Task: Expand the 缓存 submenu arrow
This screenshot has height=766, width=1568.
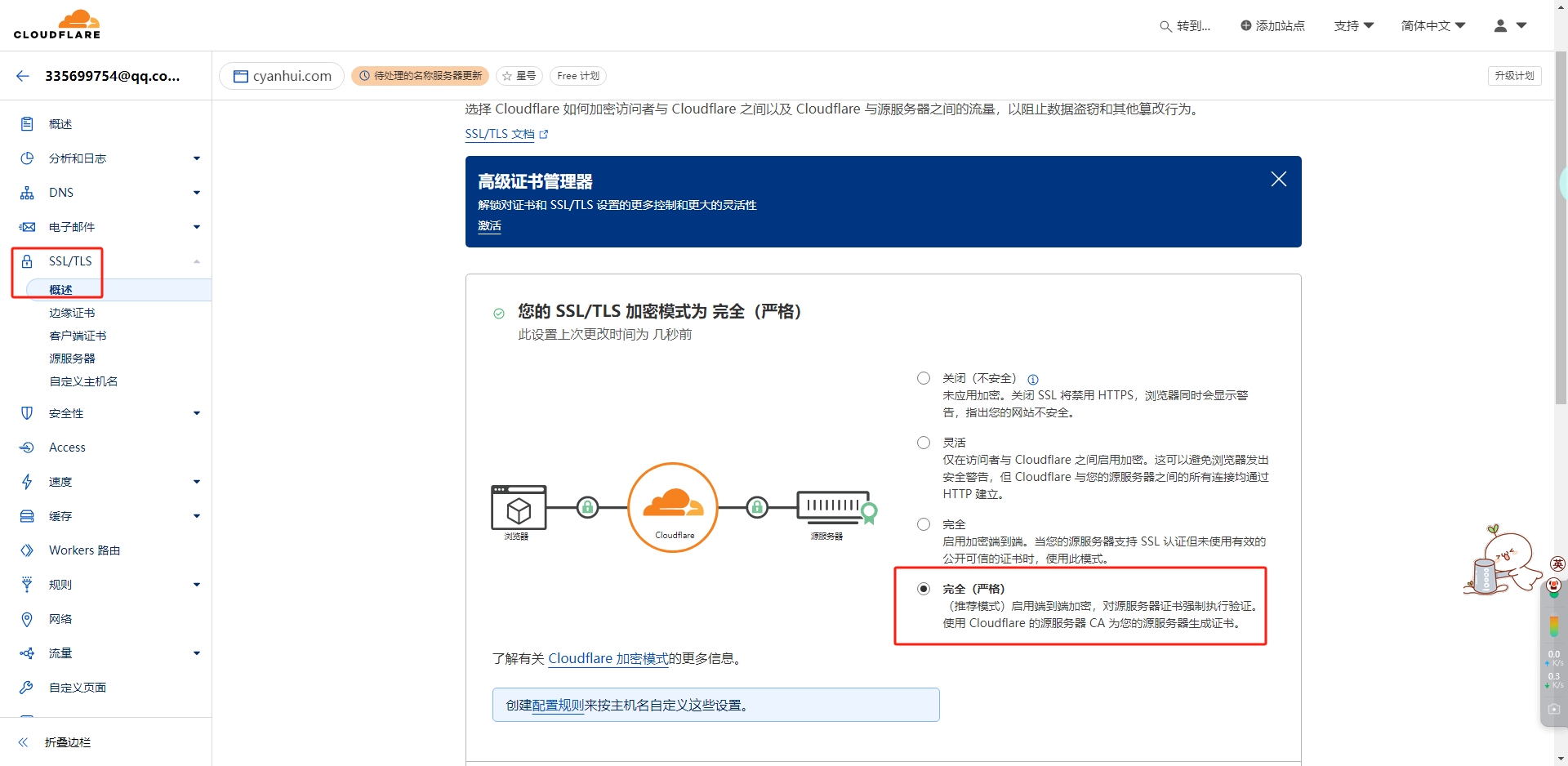Action: [x=197, y=516]
